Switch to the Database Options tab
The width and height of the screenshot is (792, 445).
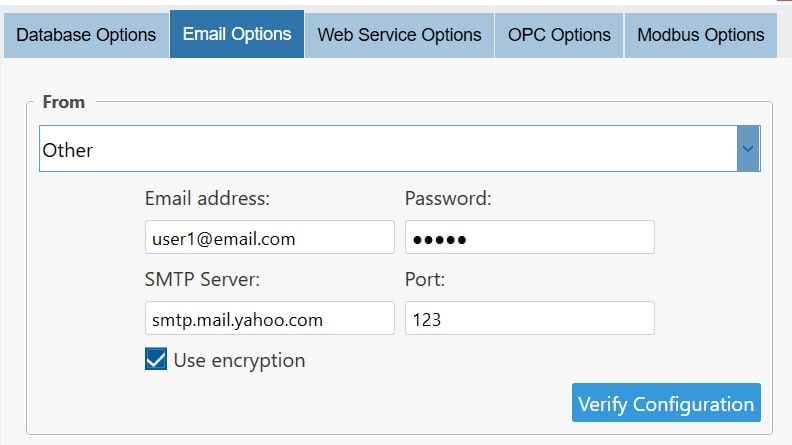[x=86, y=35]
